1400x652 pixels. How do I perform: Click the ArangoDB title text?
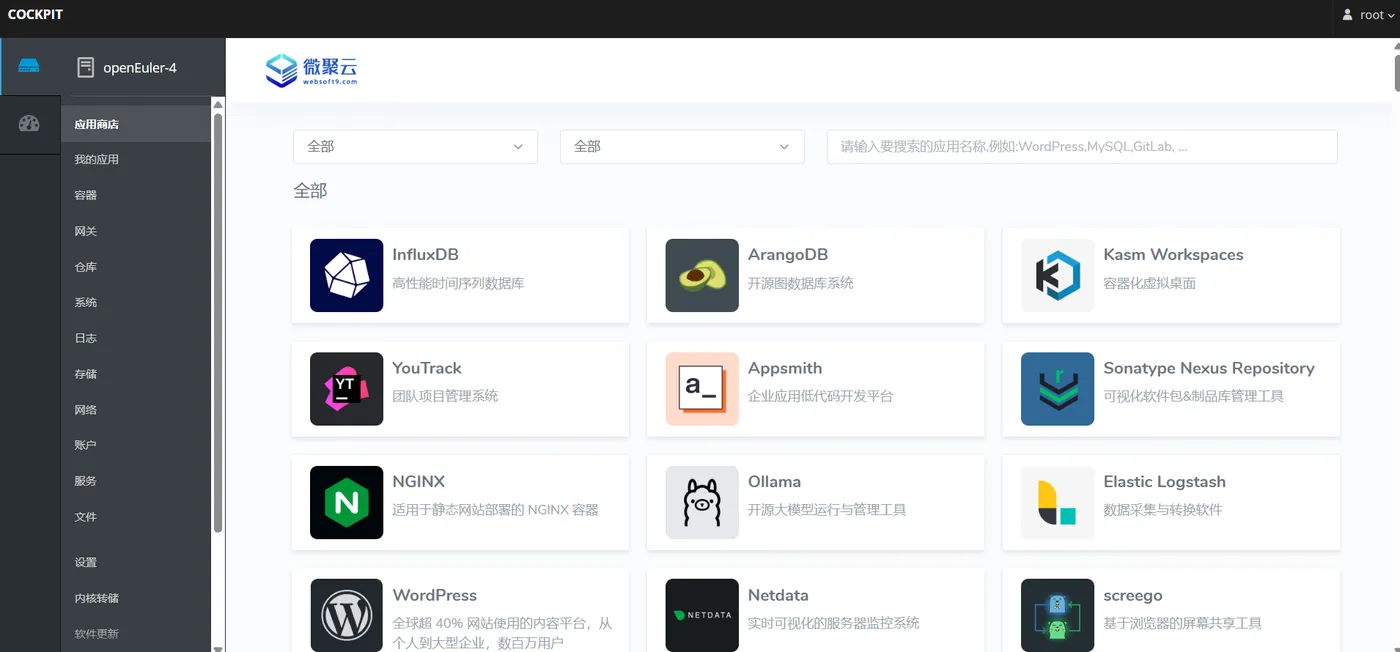coord(788,255)
